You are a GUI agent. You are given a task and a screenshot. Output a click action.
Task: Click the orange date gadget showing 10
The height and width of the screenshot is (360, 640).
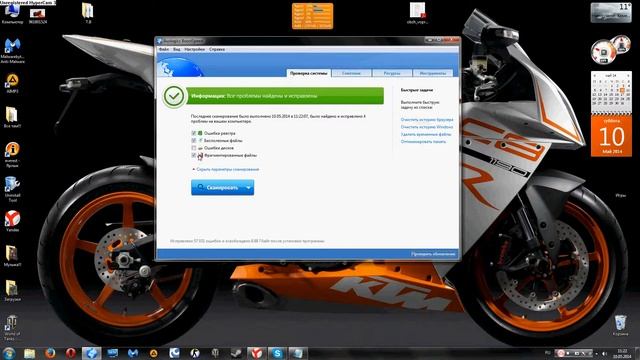tap(611, 136)
